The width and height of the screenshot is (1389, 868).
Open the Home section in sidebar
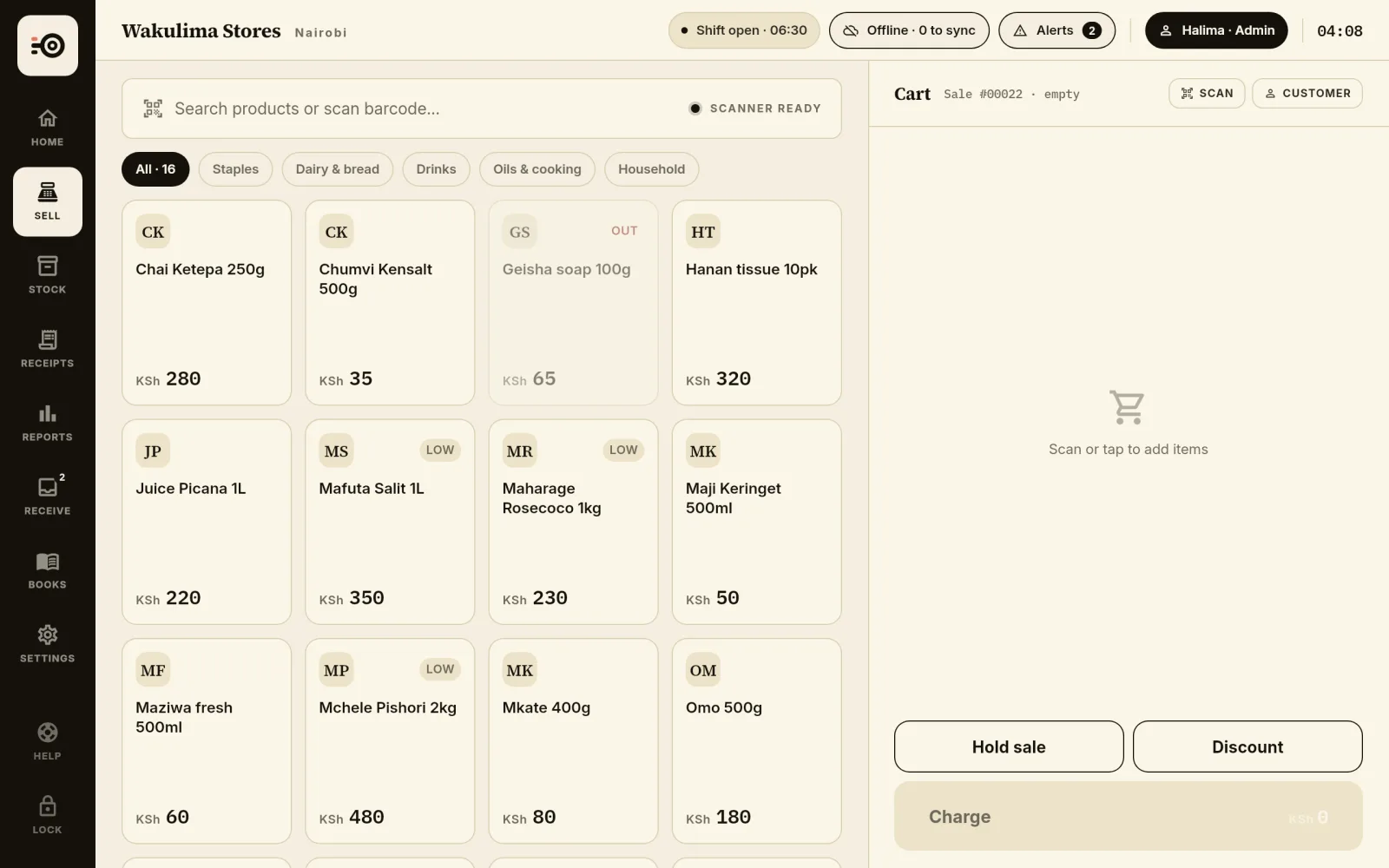click(48, 128)
